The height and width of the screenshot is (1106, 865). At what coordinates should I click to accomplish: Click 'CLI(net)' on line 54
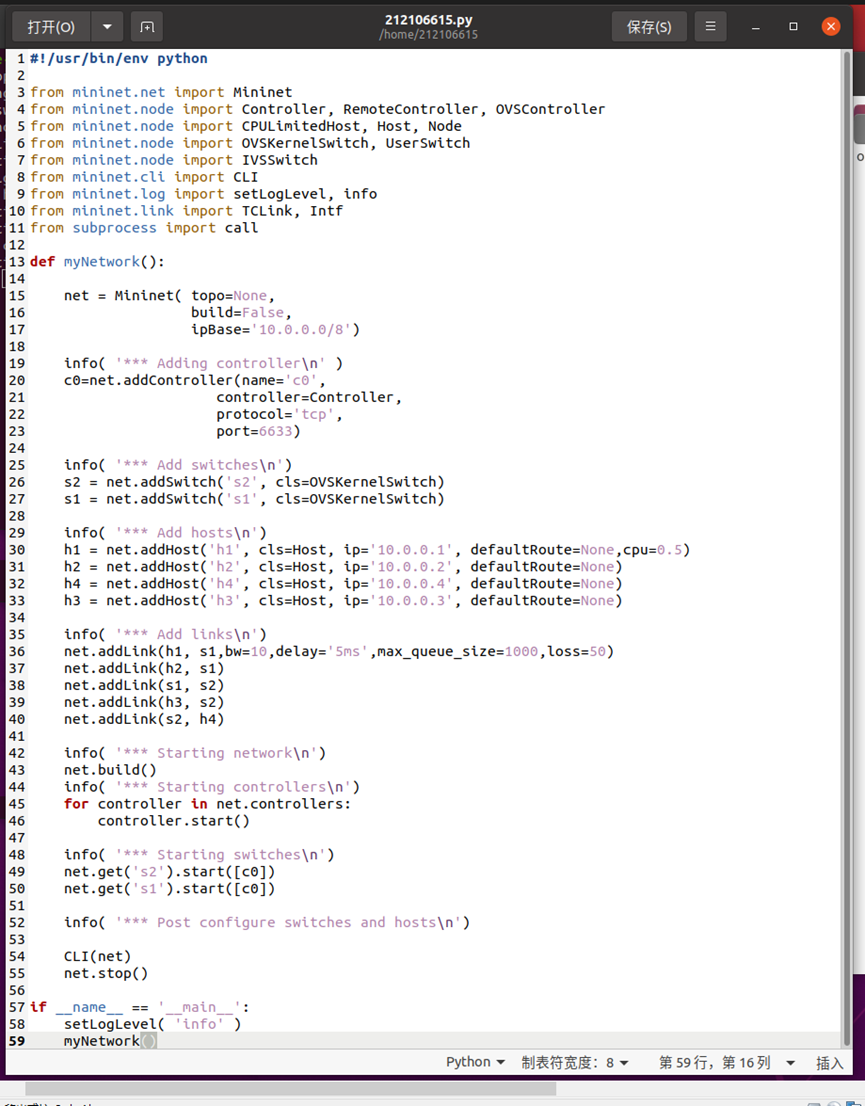point(97,956)
